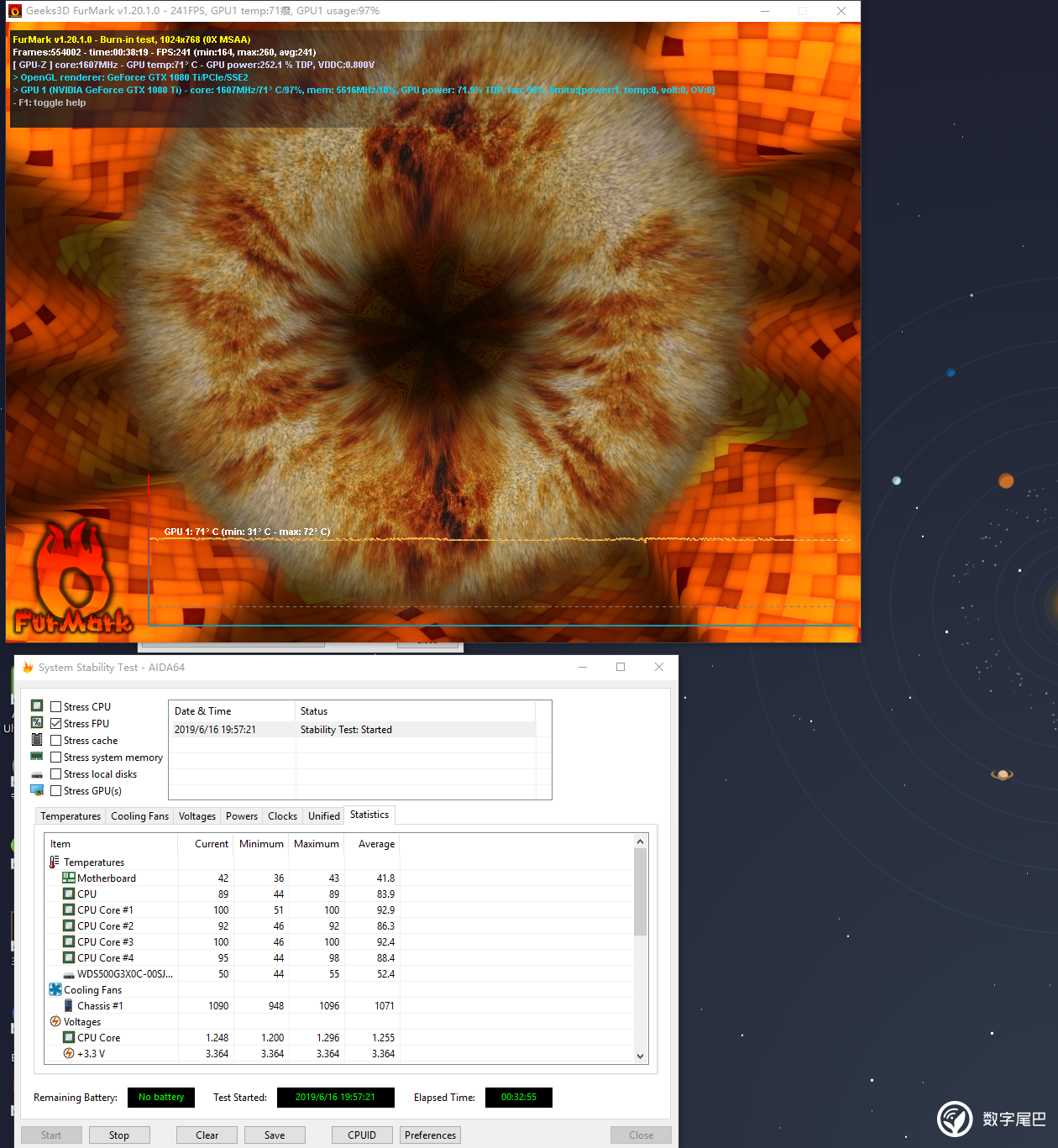This screenshot has height=1148, width=1058.
Task: Click the +3.3 V voltage icon
Action: pyautogui.click(x=69, y=1053)
